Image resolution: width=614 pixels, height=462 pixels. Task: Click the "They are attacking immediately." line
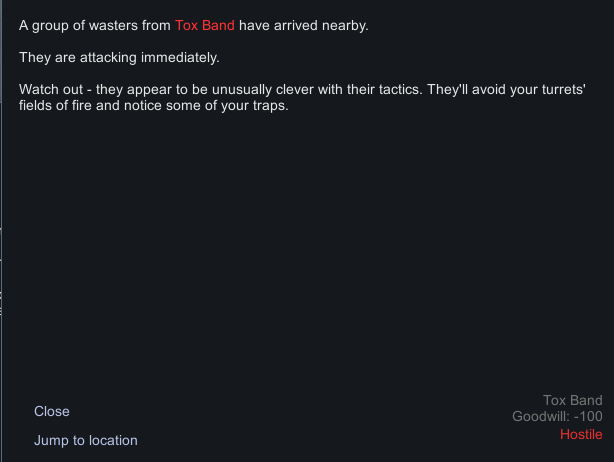(118, 58)
